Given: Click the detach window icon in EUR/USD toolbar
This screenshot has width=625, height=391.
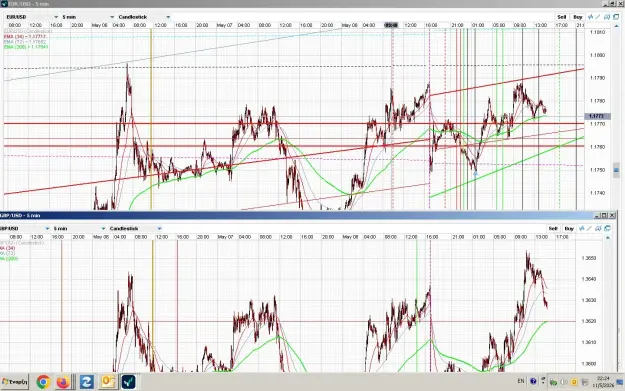Looking at the screenshot, I should (x=616, y=17).
